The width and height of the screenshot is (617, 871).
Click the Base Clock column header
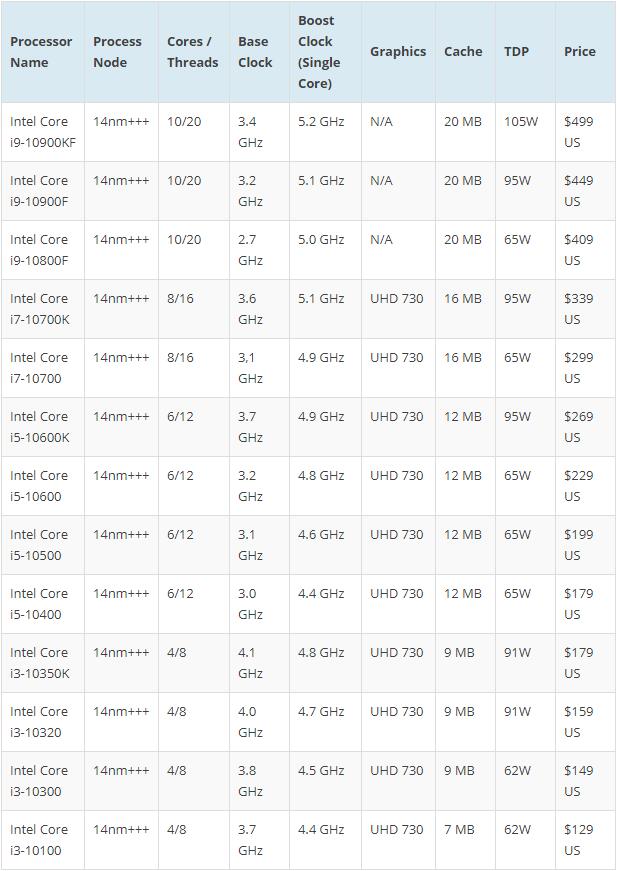tap(255, 52)
